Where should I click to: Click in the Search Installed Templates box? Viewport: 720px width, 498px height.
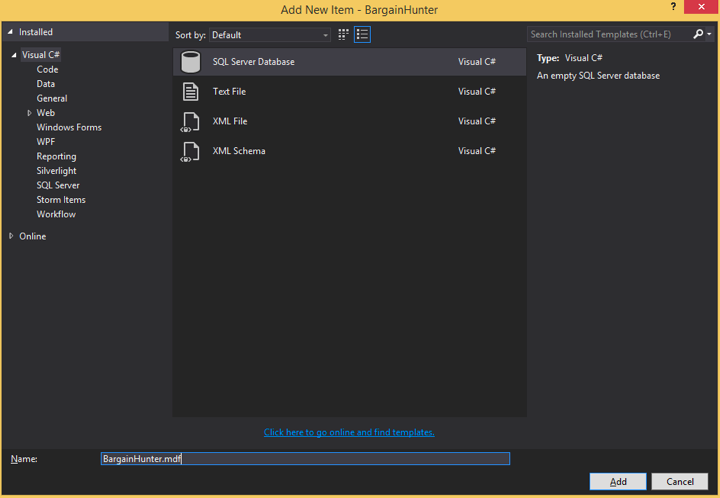click(x=608, y=34)
